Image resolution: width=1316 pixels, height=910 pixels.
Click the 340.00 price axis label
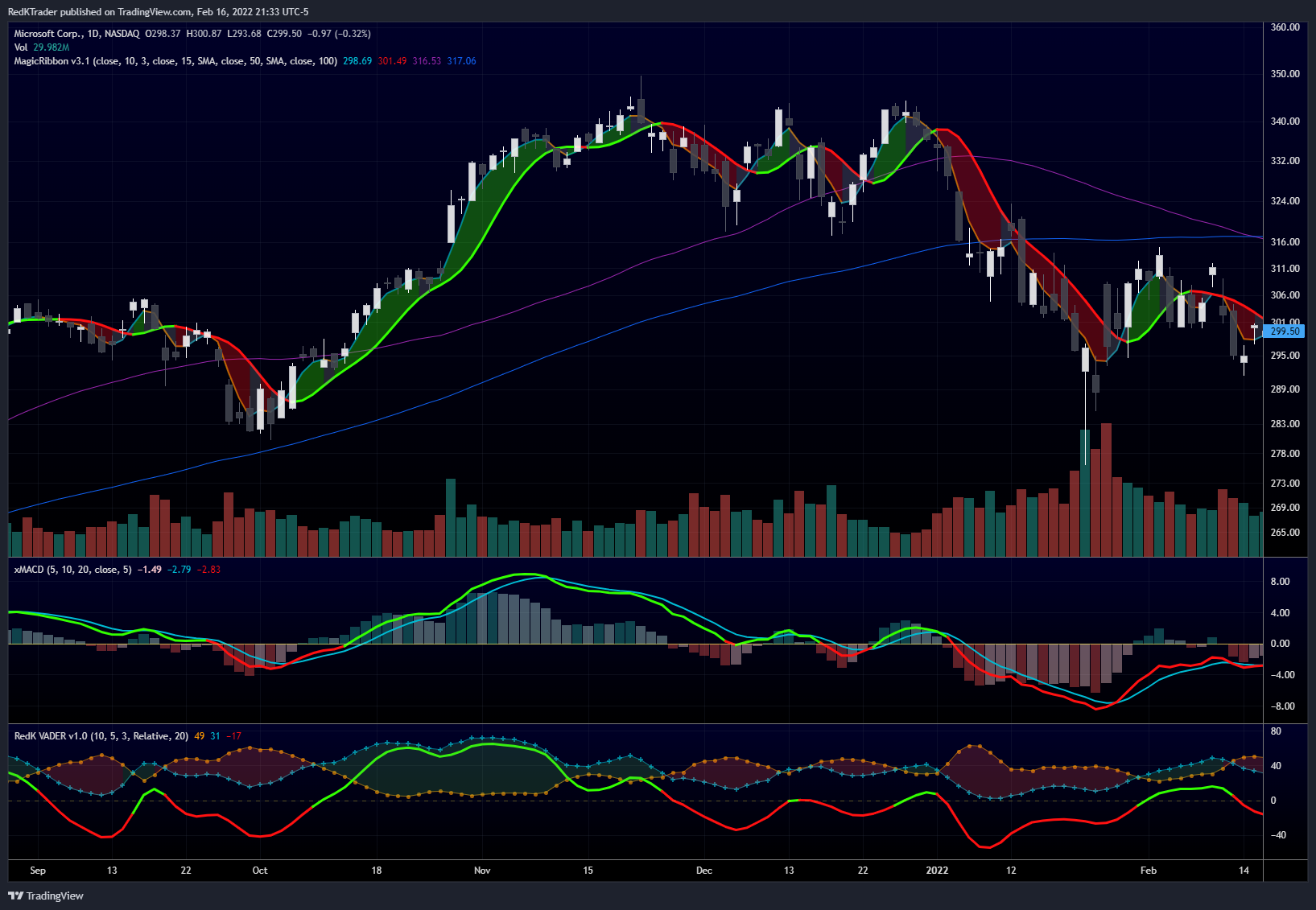[1285, 121]
